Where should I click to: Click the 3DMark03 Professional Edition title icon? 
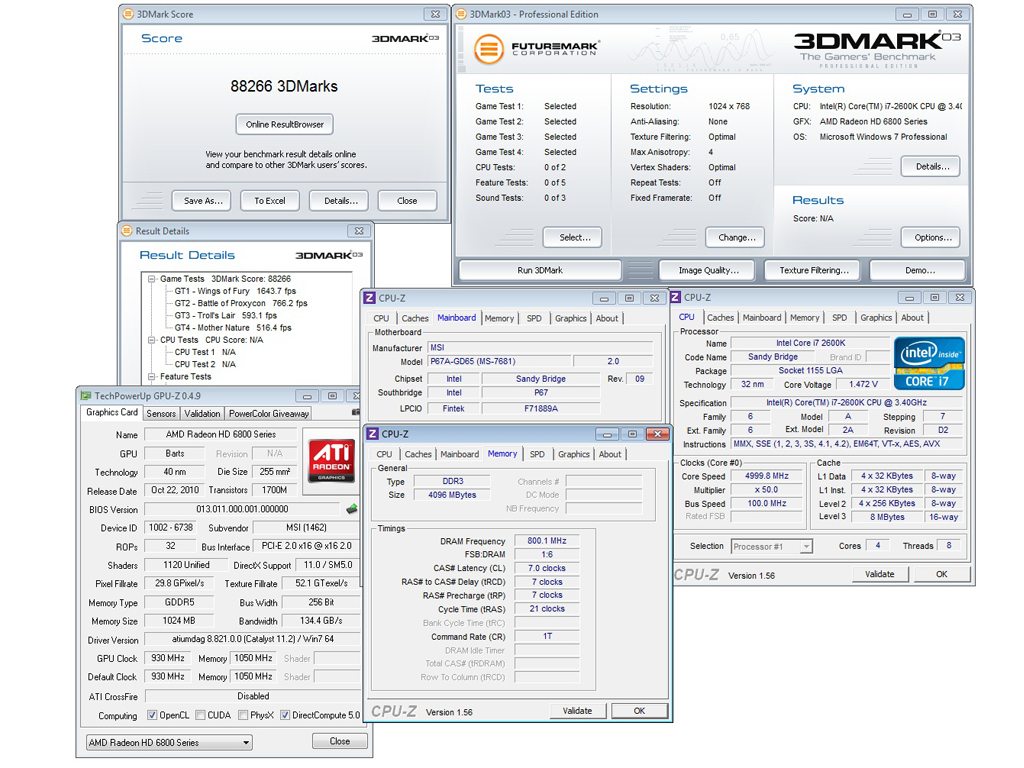click(461, 14)
